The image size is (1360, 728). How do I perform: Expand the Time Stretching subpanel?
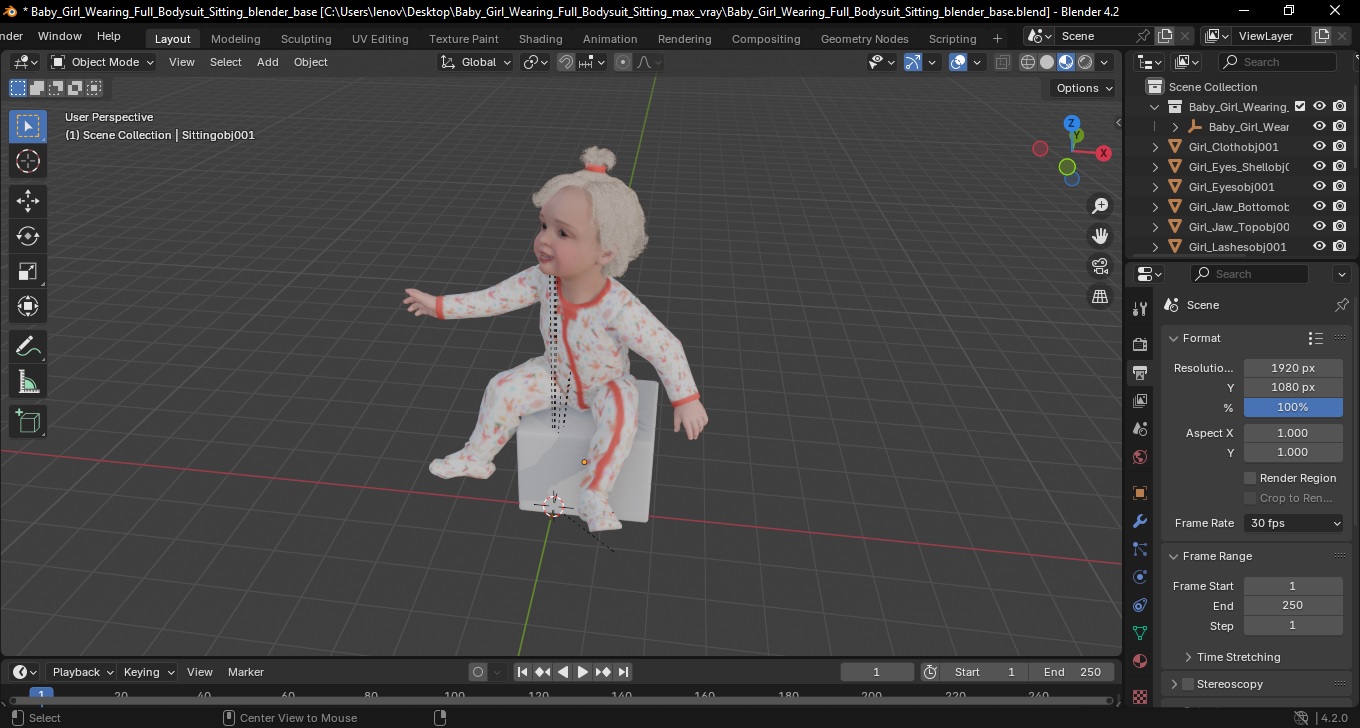[1188, 657]
